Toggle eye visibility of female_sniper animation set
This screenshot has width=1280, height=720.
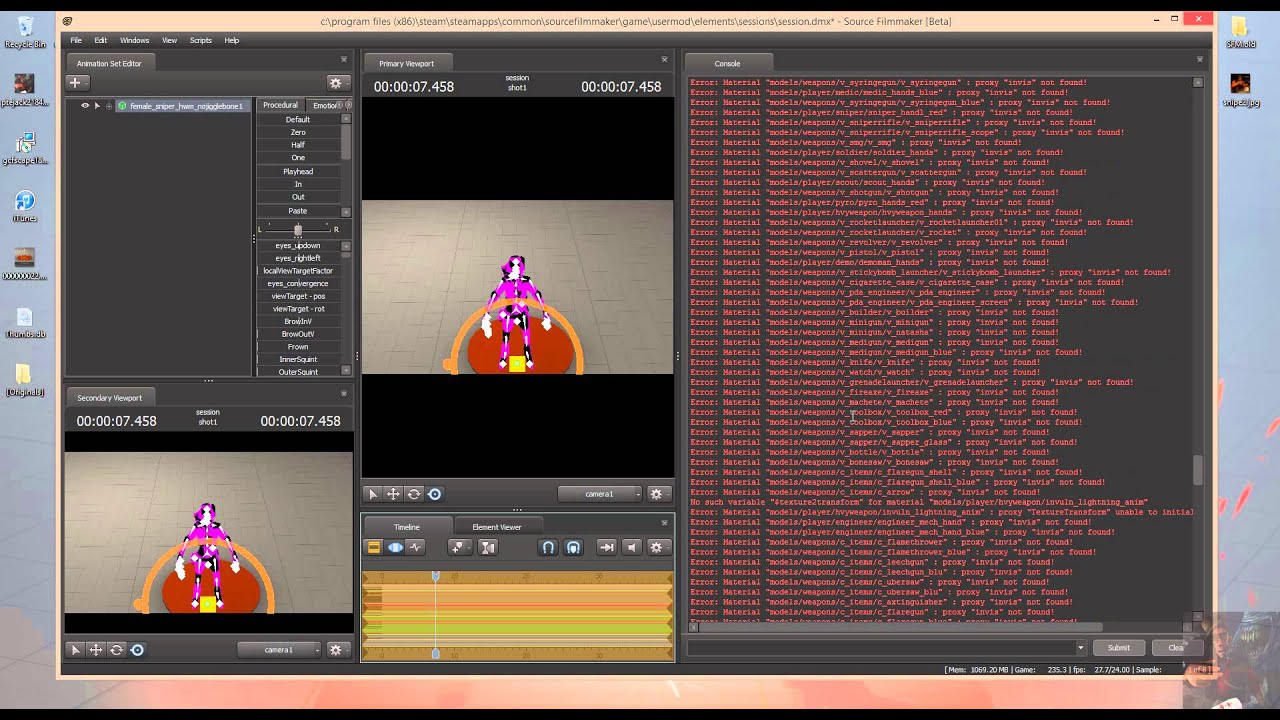(x=85, y=105)
